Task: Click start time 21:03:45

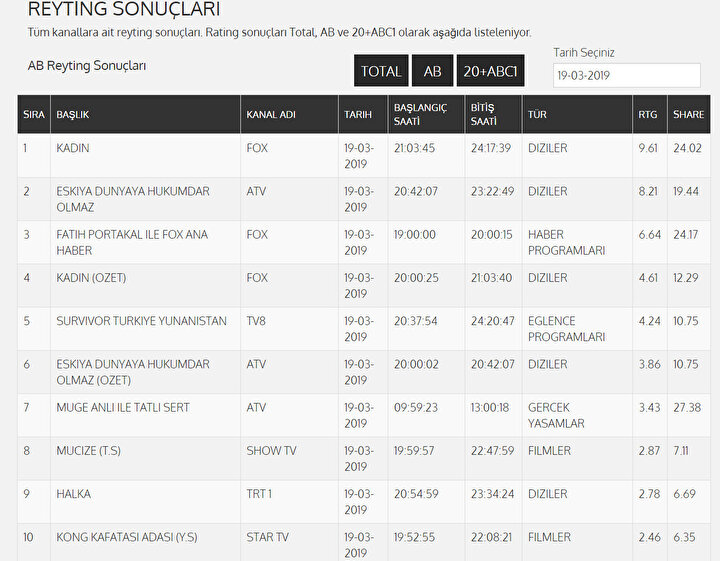Action: [414, 148]
